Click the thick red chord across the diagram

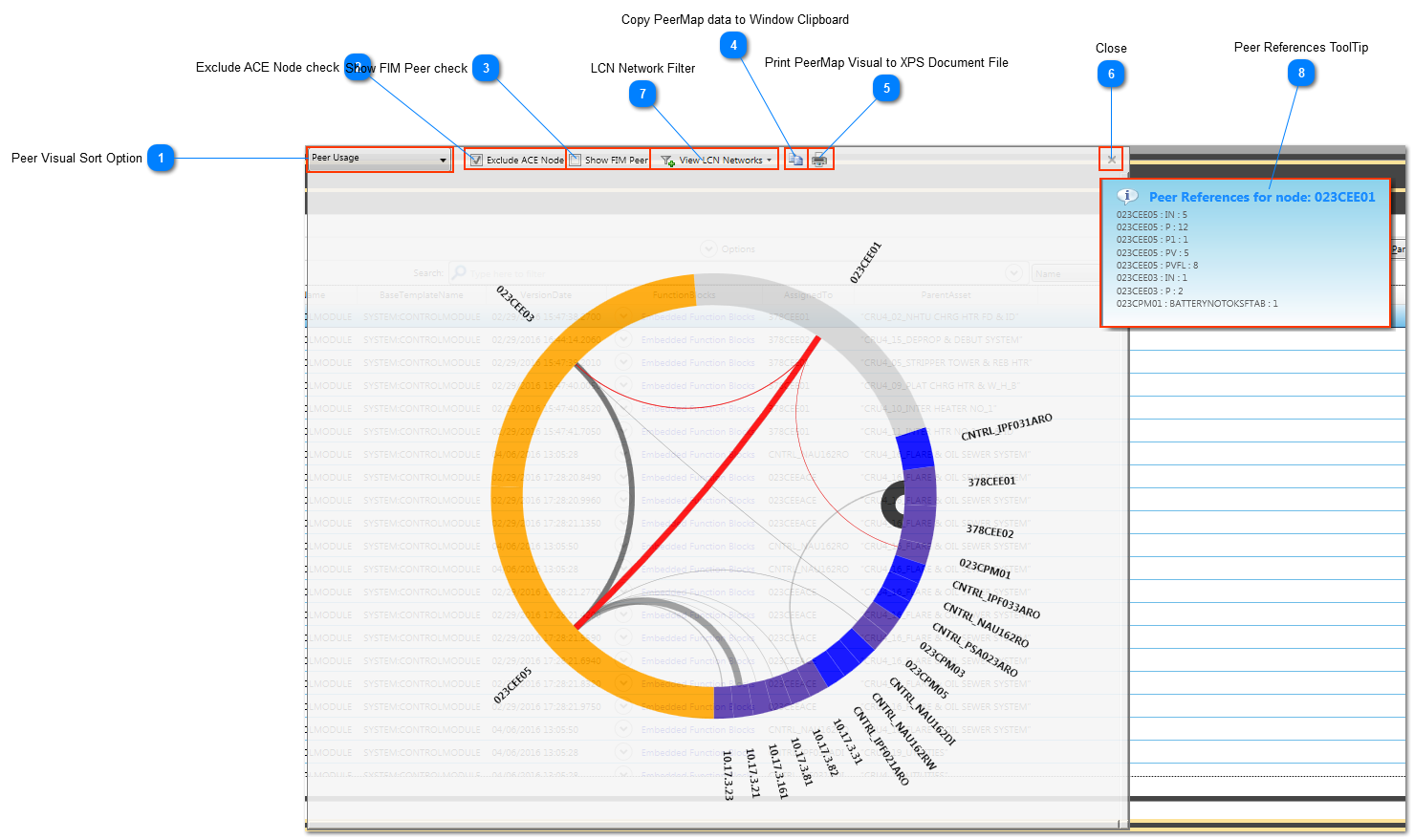pos(698,483)
